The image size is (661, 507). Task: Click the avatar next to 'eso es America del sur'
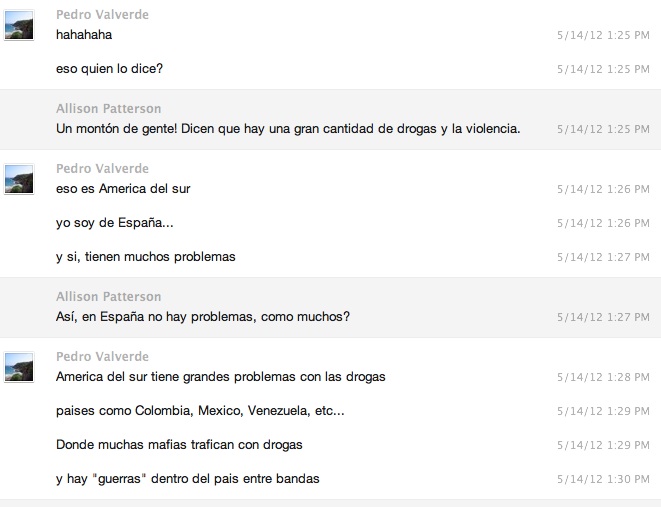click(x=20, y=179)
